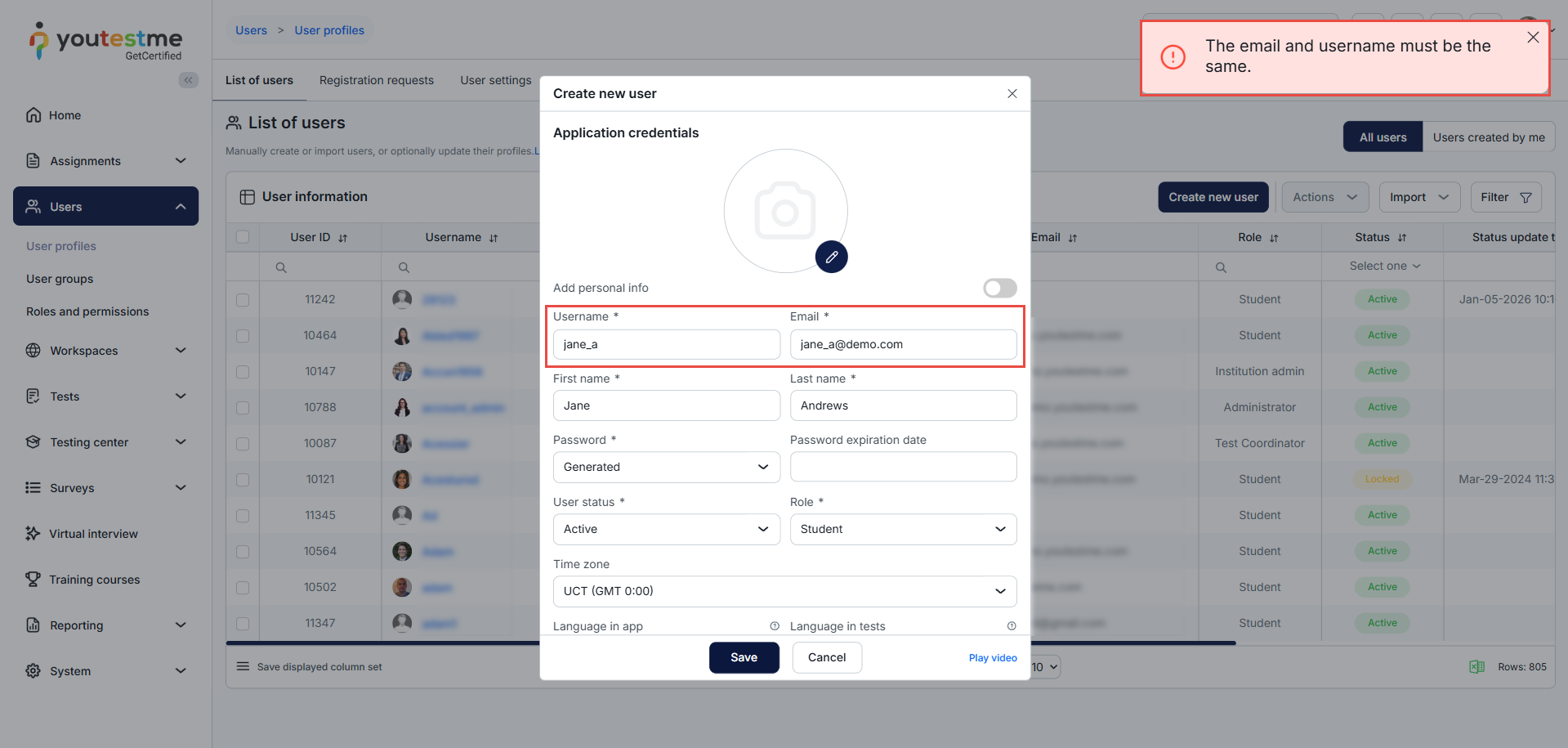
Task: Open the Status filter Select one dropdown
Action: click(1385, 267)
